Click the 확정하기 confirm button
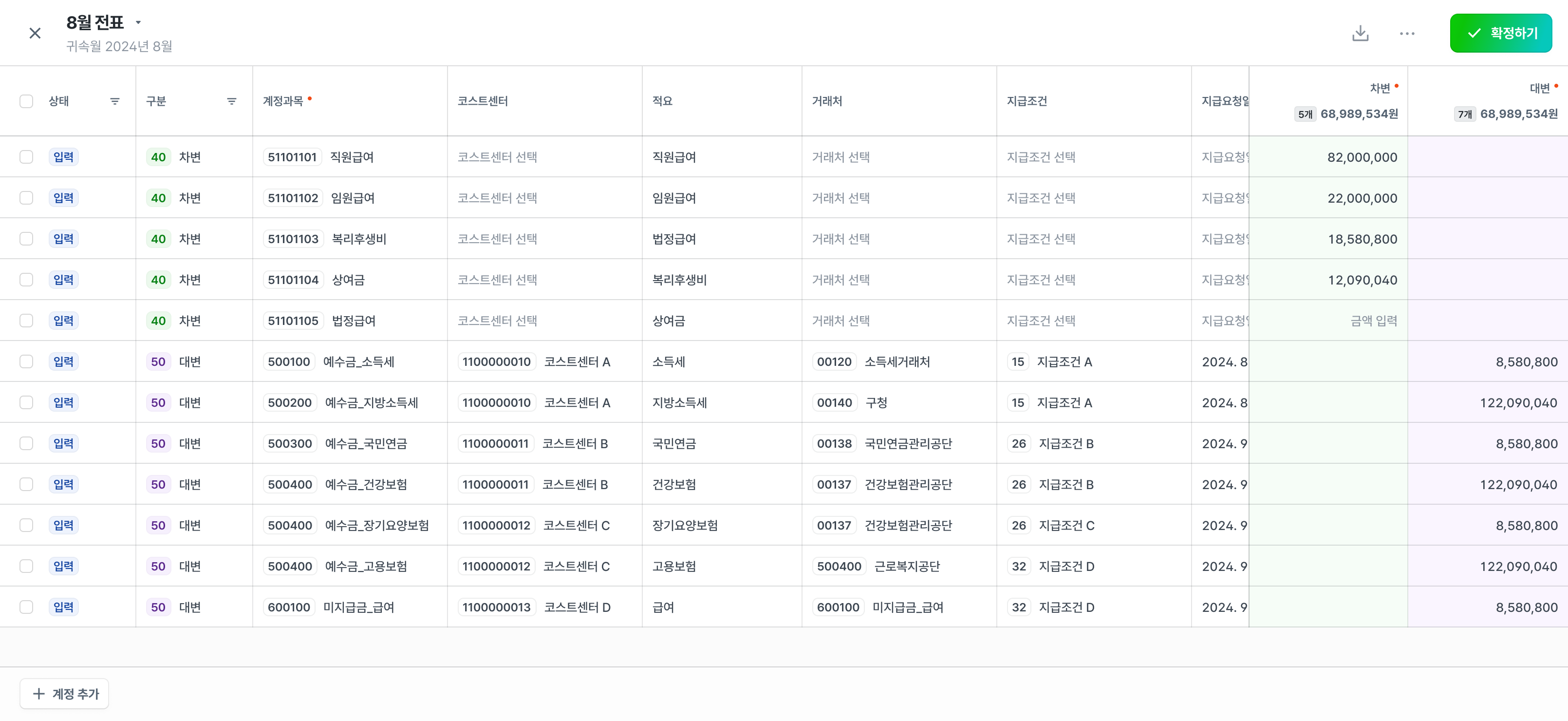Image resolution: width=1568 pixels, height=721 pixels. pyautogui.click(x=1500, y=34)
